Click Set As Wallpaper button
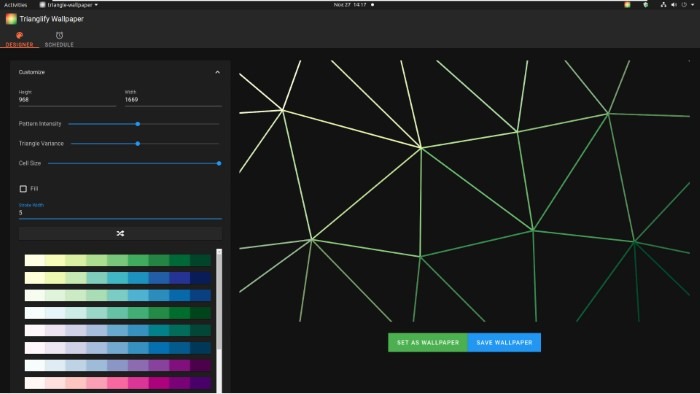 tap(428, 342)
